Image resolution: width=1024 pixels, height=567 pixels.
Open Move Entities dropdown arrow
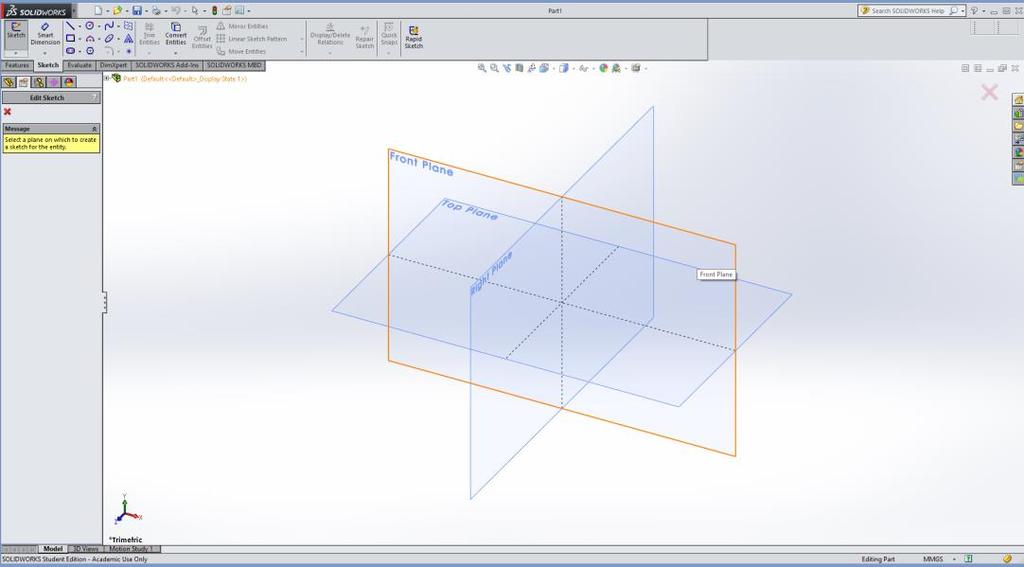coord(302,52)
